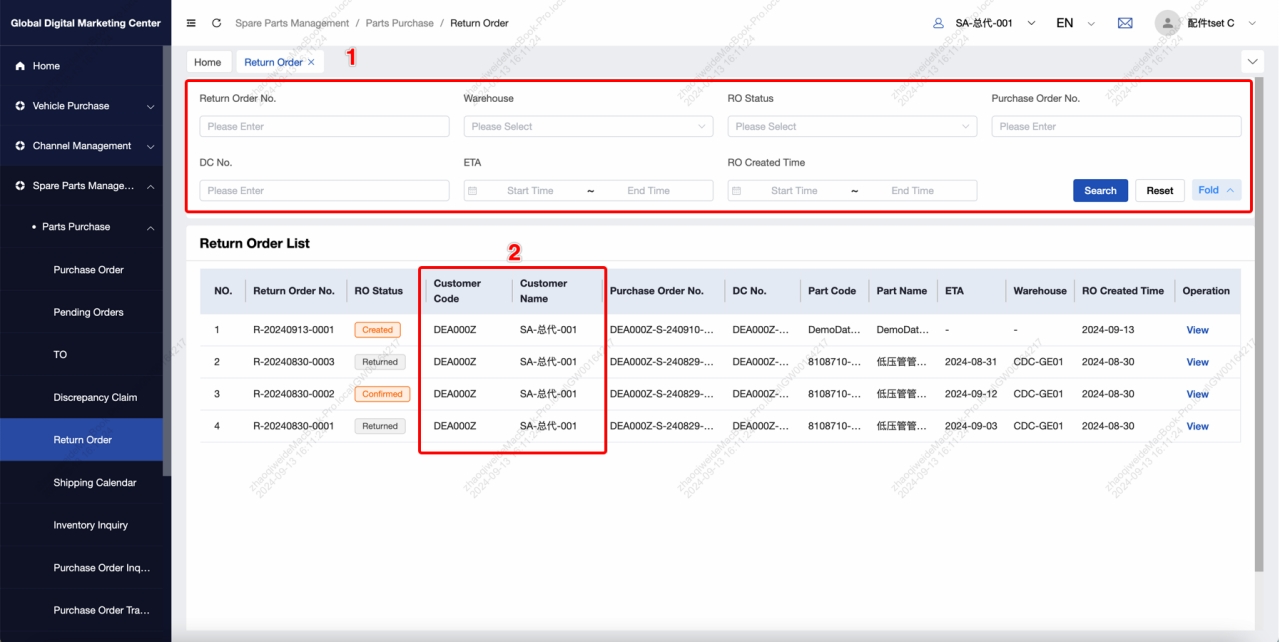The width and height of the screenshot is (1280, 642).
Task: Expand the Channel Management menu
Action: (x=151, y=146)
